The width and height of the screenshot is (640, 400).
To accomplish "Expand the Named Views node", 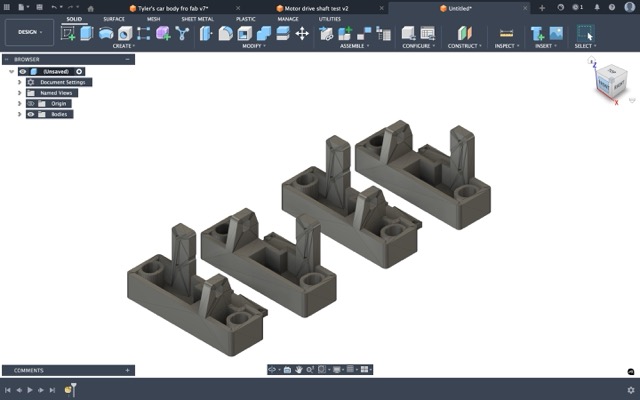I will [x=19, y=93].
